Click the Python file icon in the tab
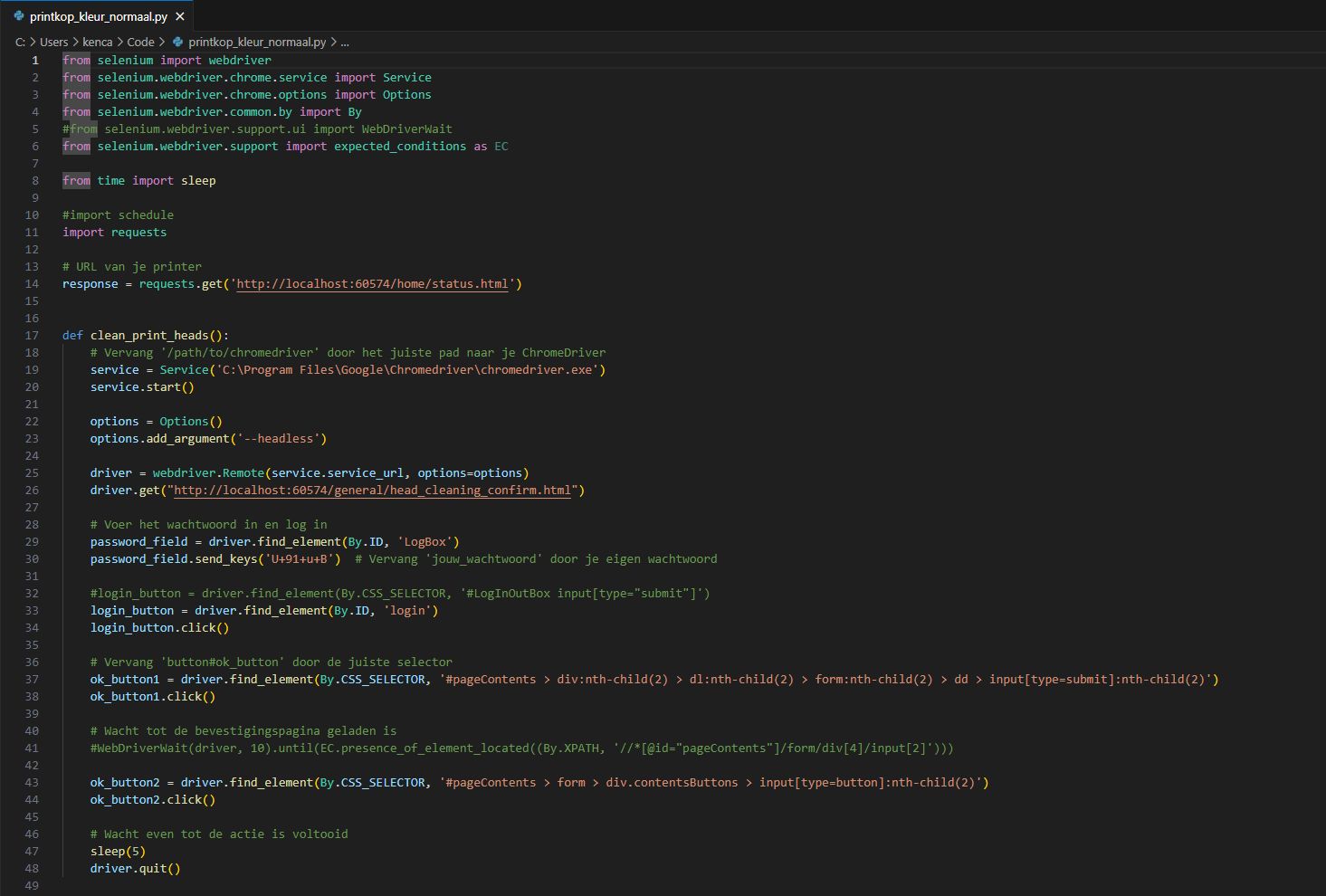 pos(18,16)
